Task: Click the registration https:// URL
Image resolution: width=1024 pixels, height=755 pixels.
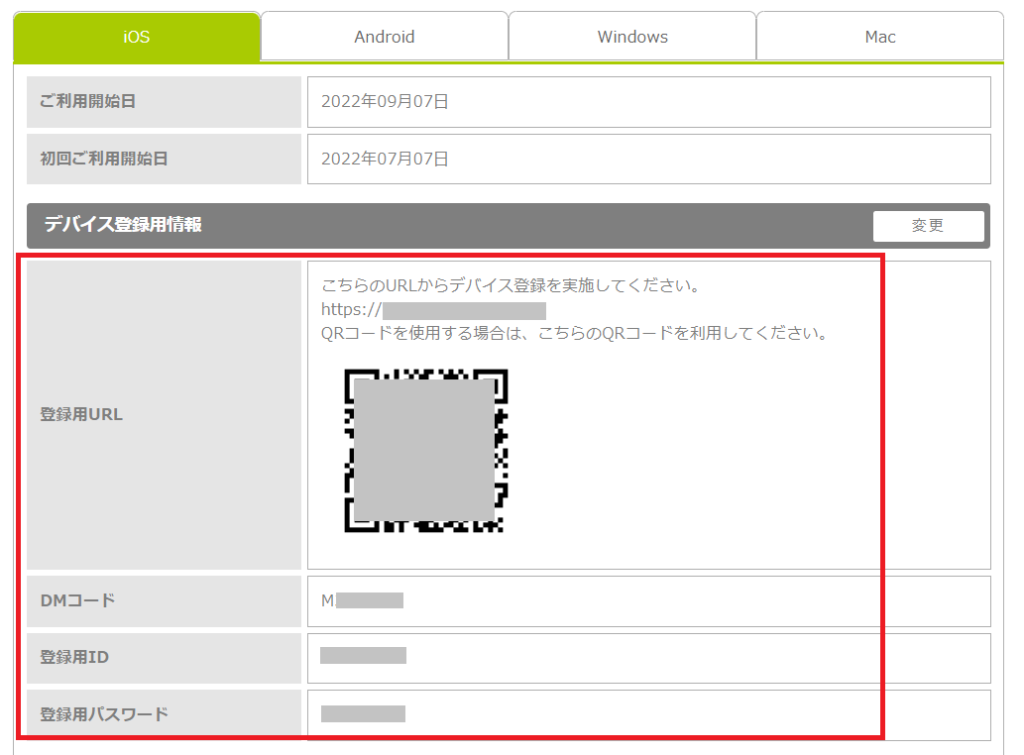Action: [x=433, y=310]
